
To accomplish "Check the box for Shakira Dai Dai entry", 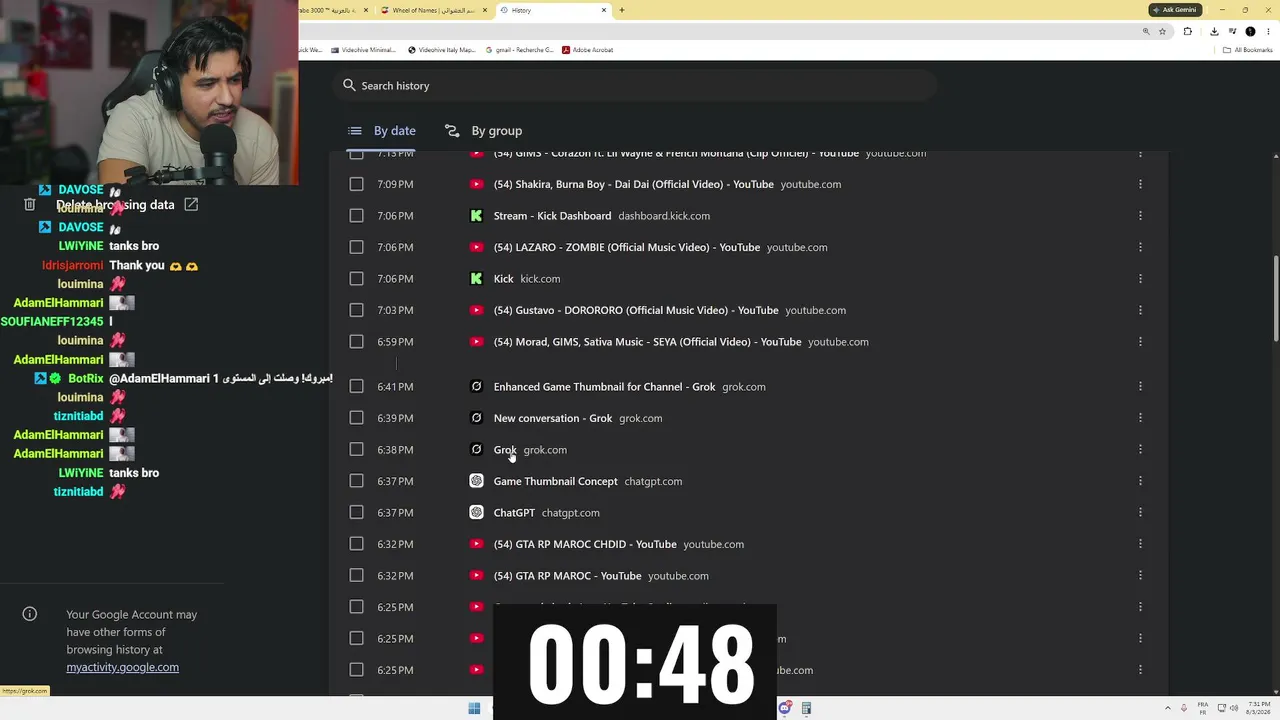I will coord(356,184).
